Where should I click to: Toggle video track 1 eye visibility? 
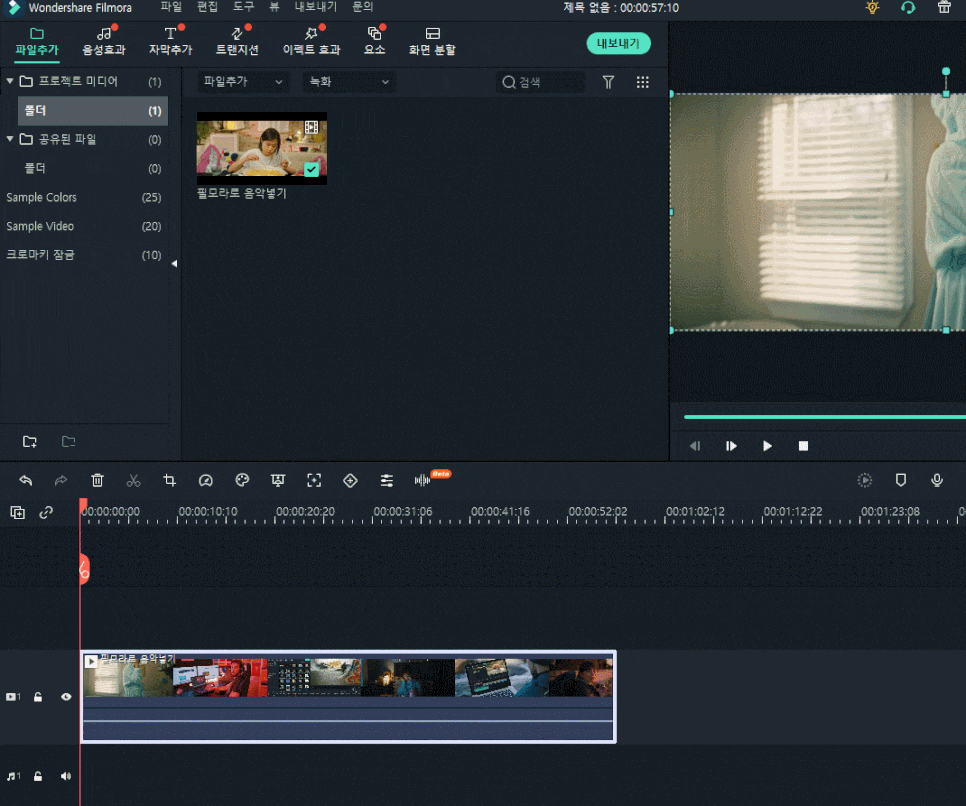coord(66,697)
